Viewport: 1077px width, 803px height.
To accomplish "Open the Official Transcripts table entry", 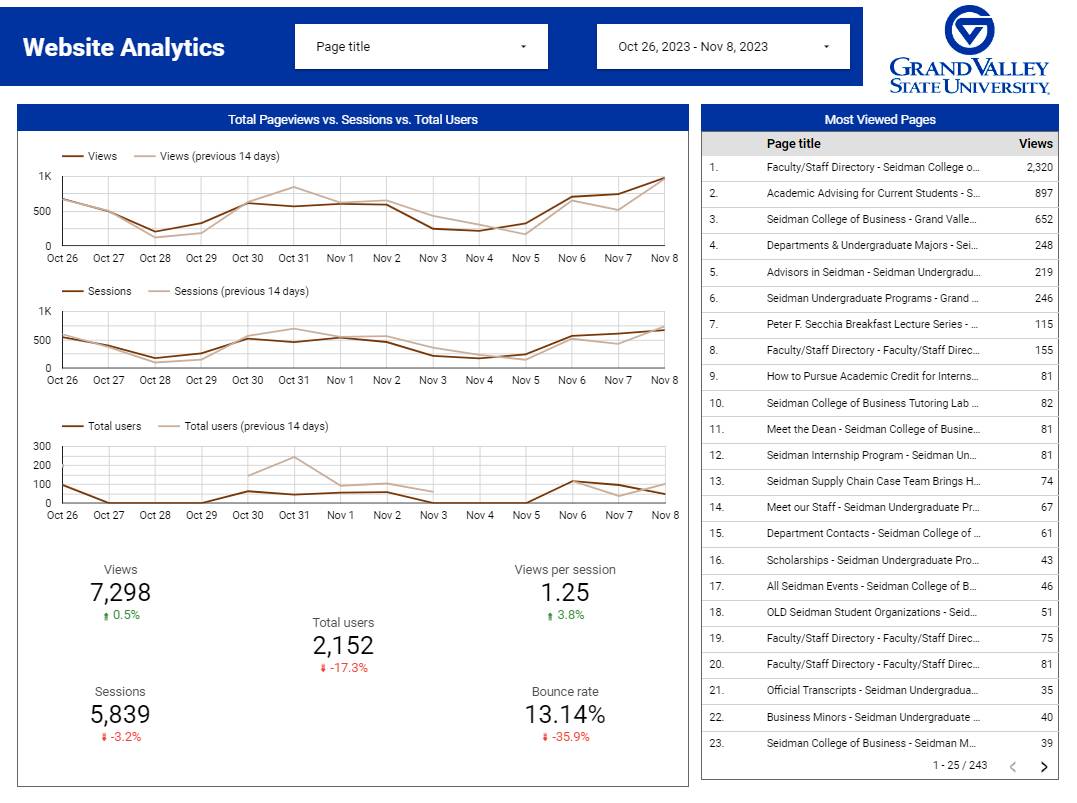I will click(880, 691).
